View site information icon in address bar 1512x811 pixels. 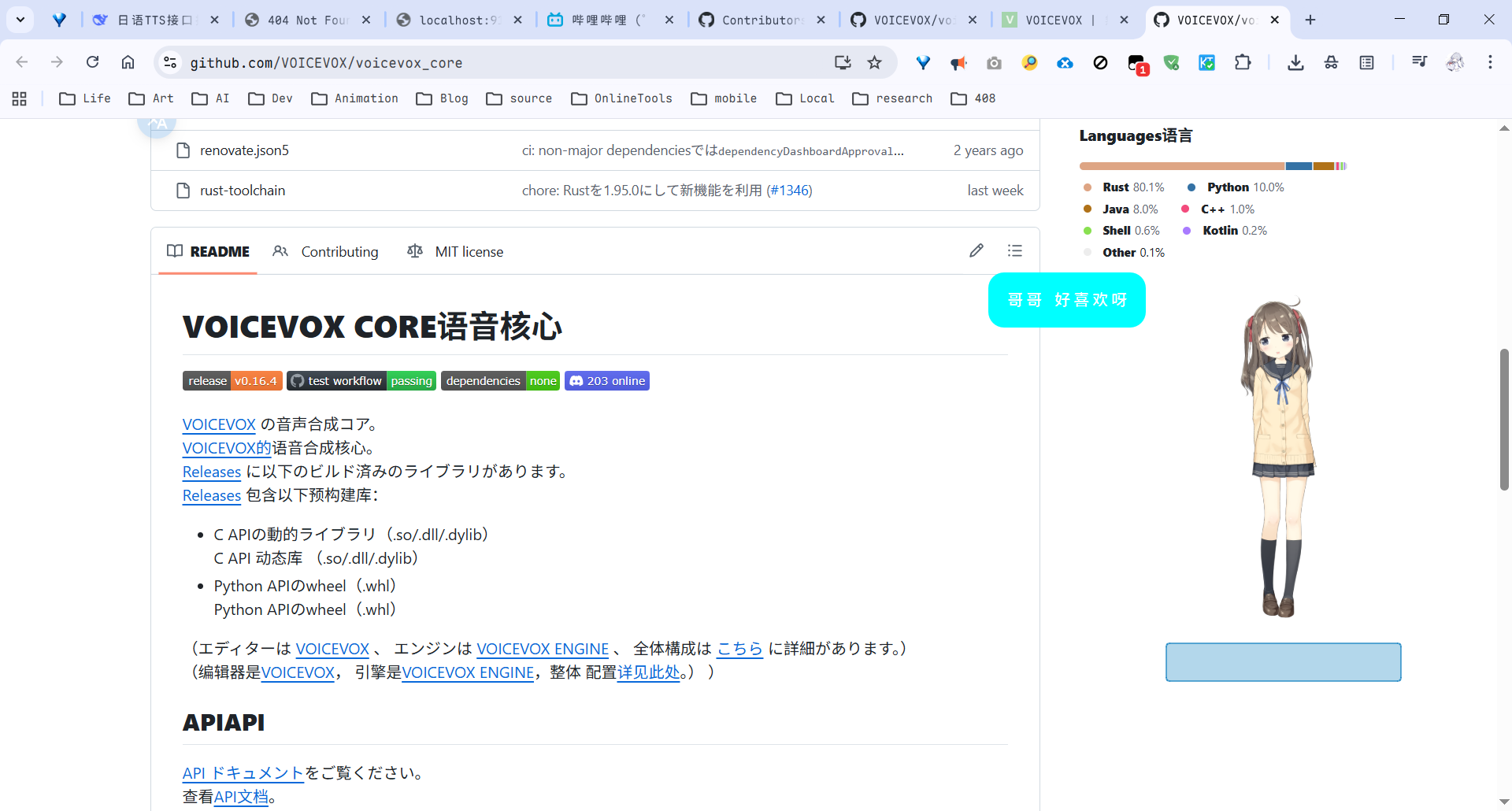(x=169, y=62)
